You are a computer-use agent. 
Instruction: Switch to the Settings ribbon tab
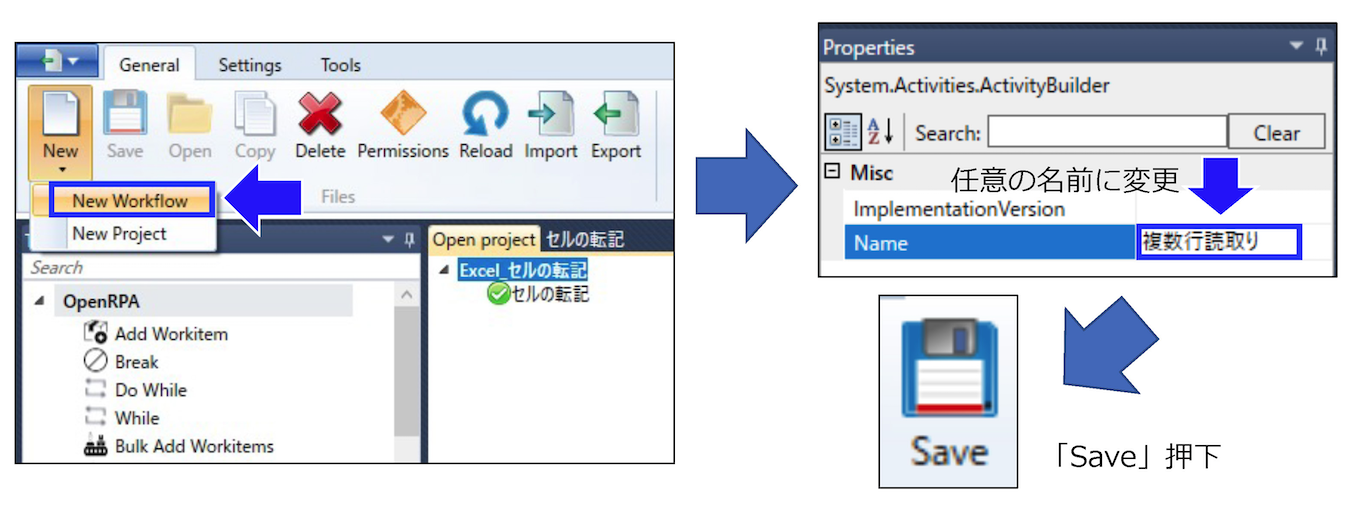coord(250,65)
